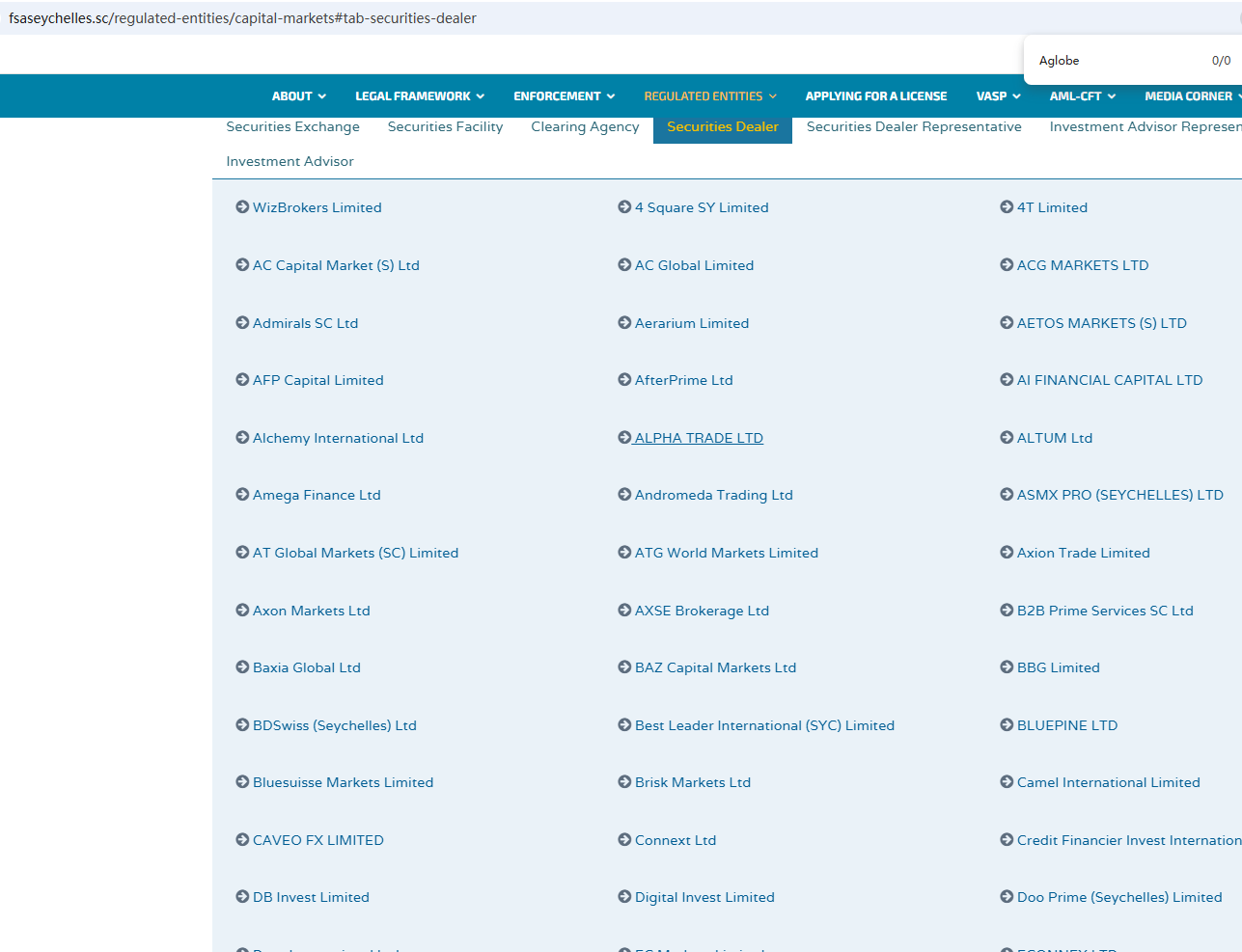
Task: Click the arrow icon beside AFP Capital Limited
Action: click(x=242, y=380)
